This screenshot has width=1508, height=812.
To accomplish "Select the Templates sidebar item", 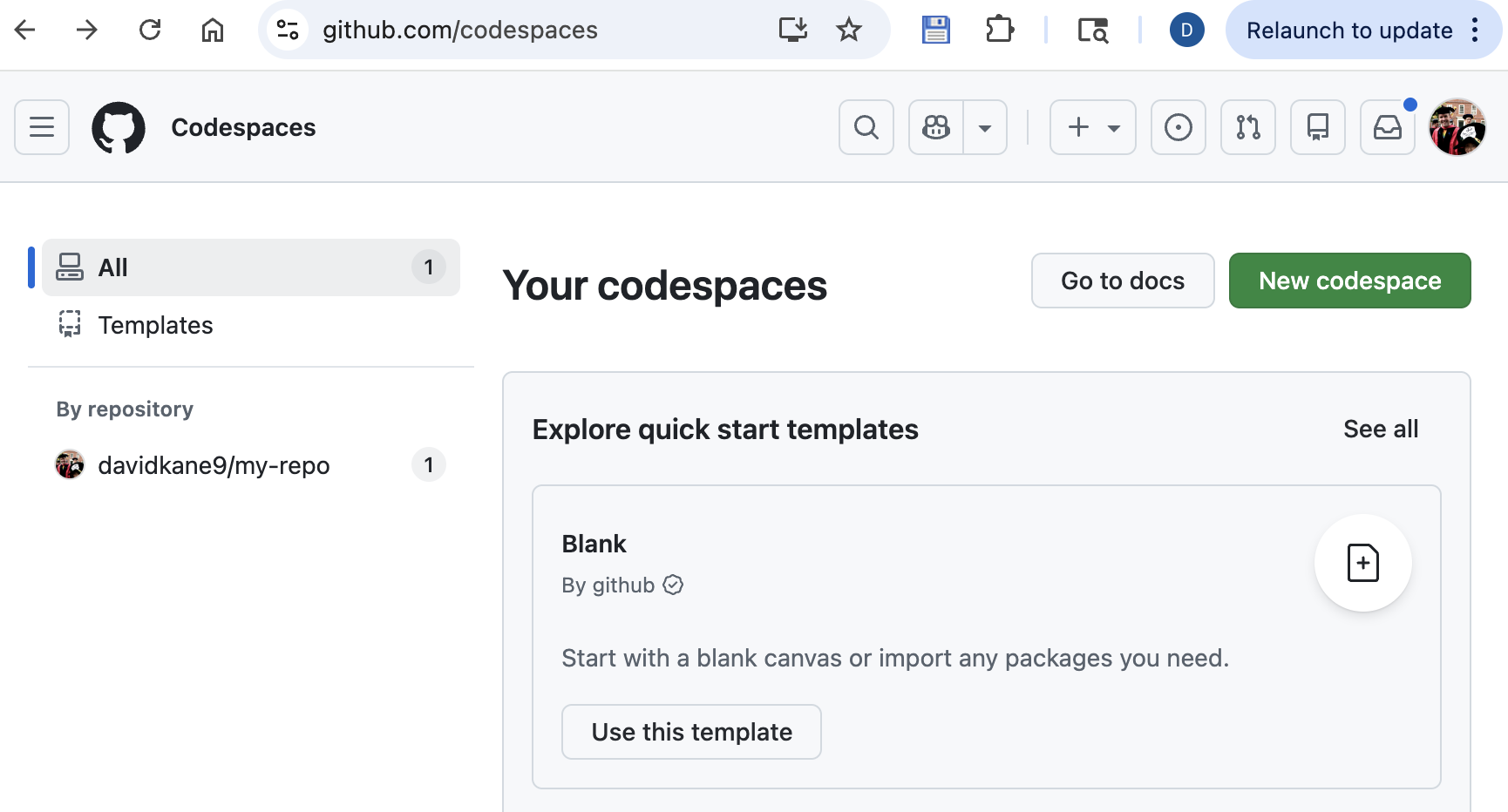I will [x=155, y=325].
